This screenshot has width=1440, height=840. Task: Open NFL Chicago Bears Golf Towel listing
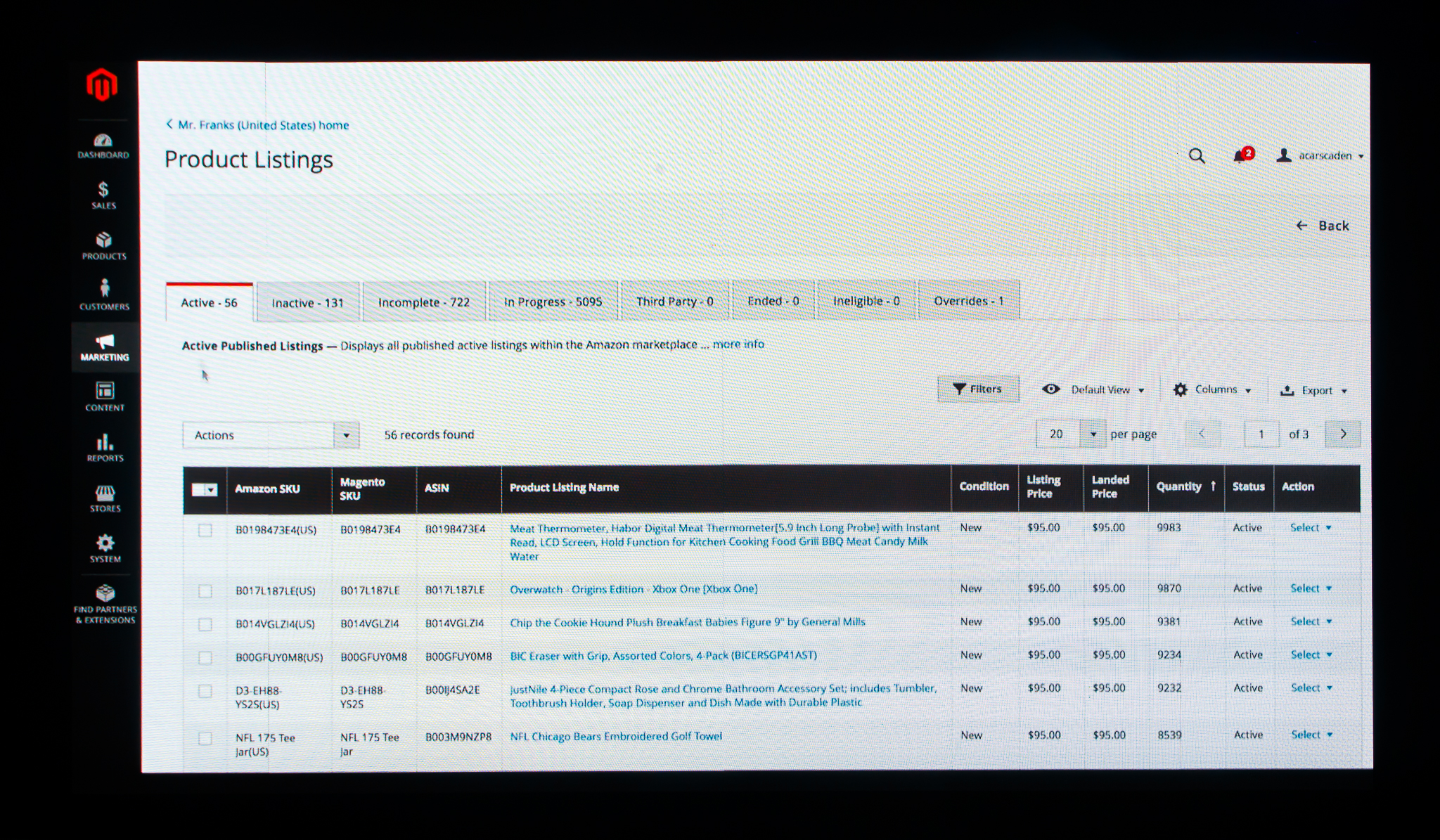(616, 736)
